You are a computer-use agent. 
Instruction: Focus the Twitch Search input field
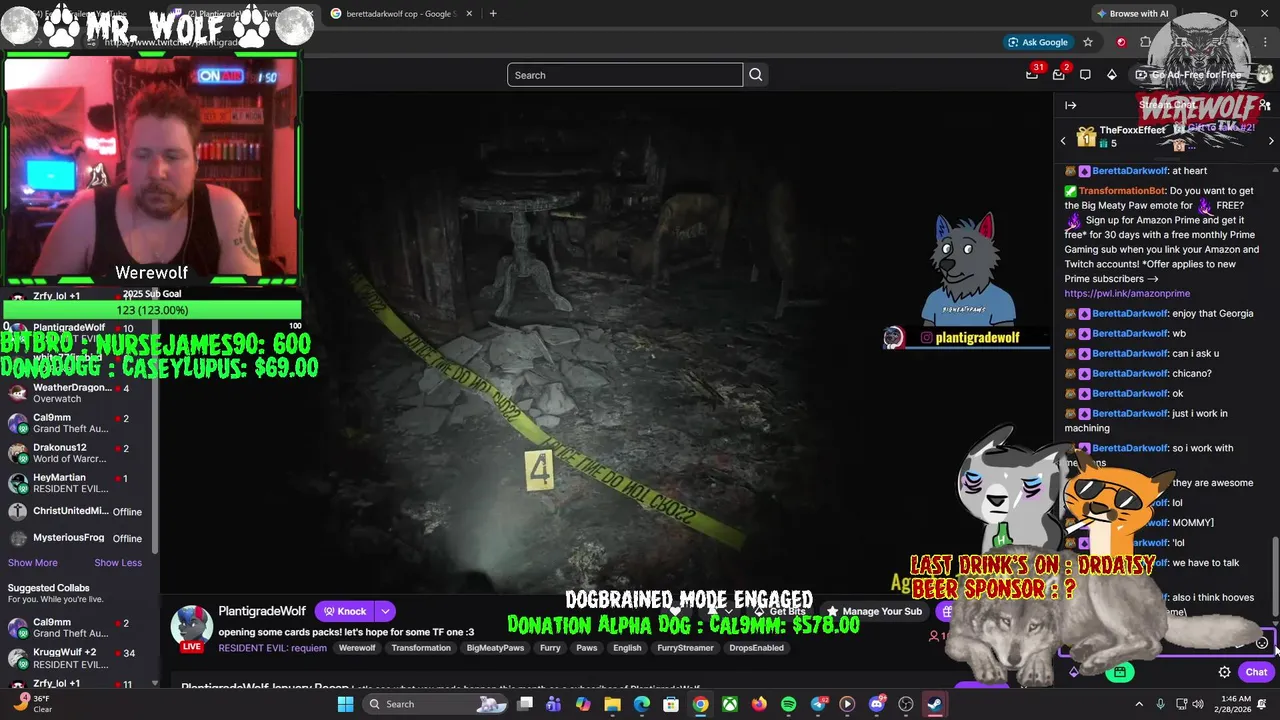(625, 75)
